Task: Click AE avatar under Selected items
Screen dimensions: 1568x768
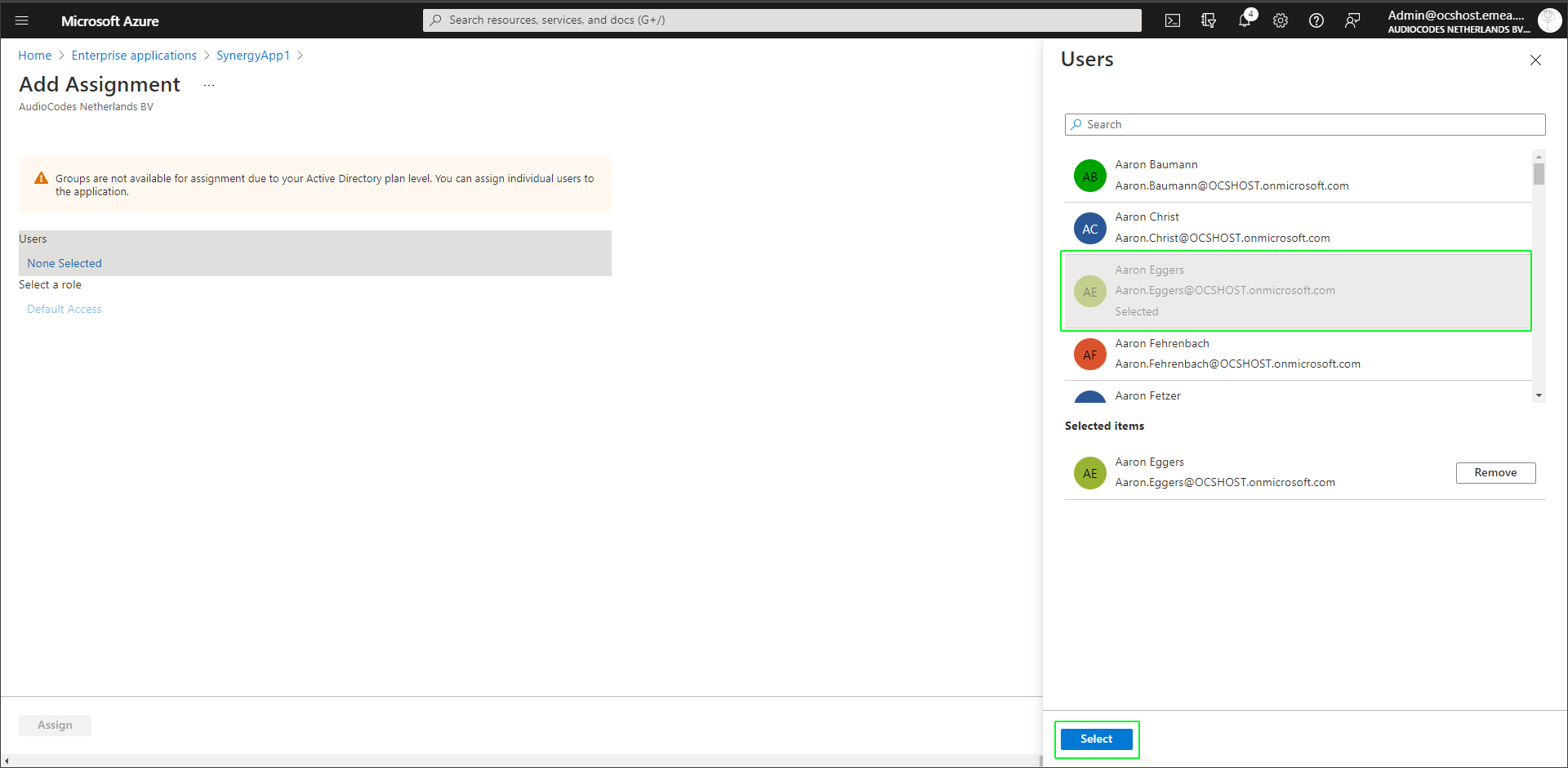Action: 1090,473
